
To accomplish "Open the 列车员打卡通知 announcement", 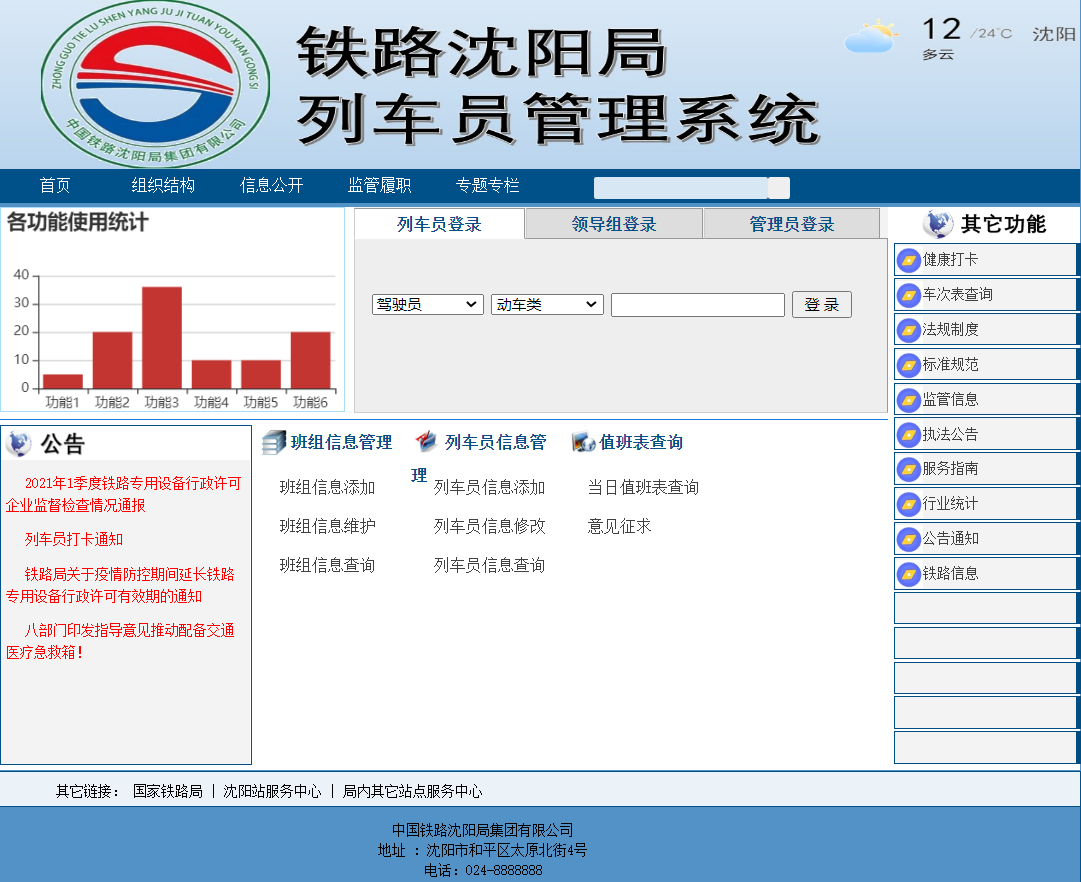I will (x=74, y=539).
